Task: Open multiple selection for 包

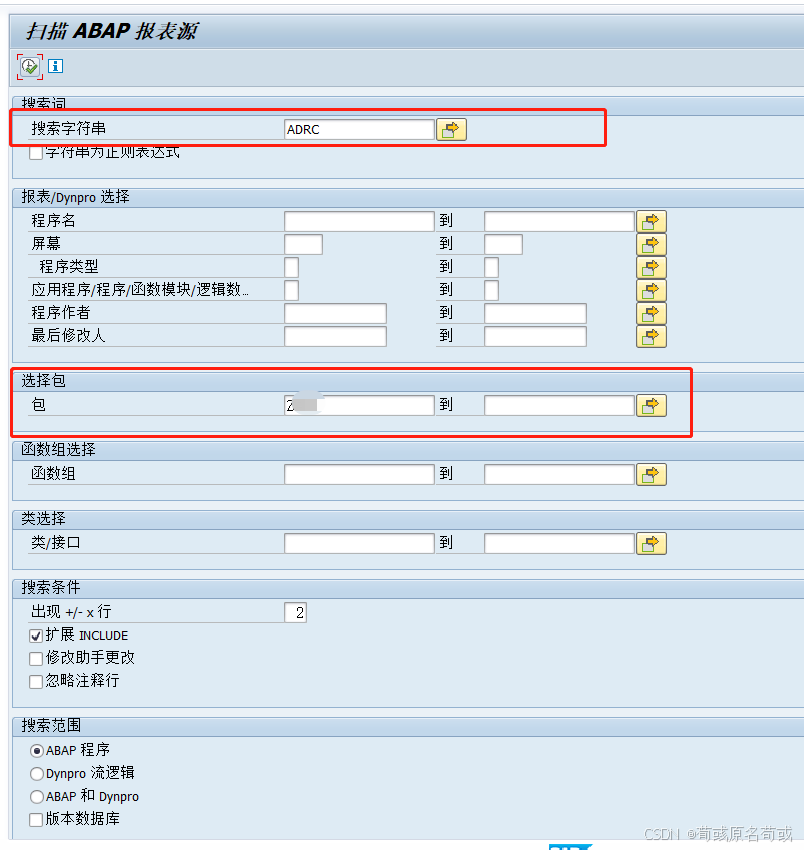Action: click(x=651, y=405)
